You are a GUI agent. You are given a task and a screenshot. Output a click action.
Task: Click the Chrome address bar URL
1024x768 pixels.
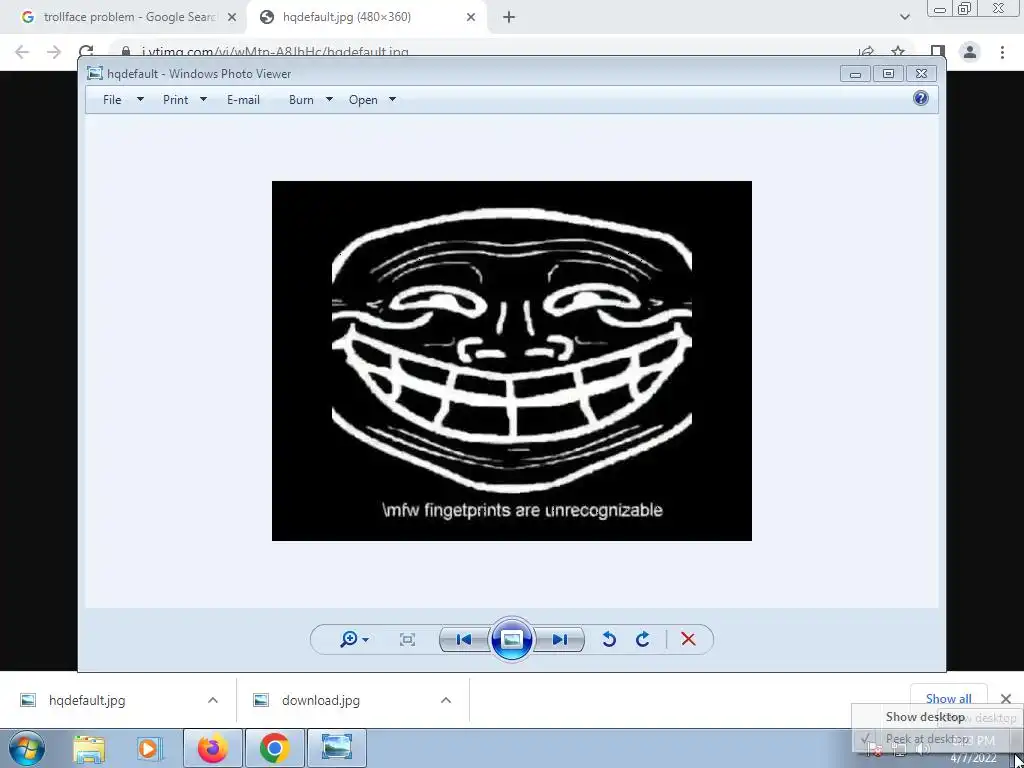pyautogui.click(x=275, y=52)
